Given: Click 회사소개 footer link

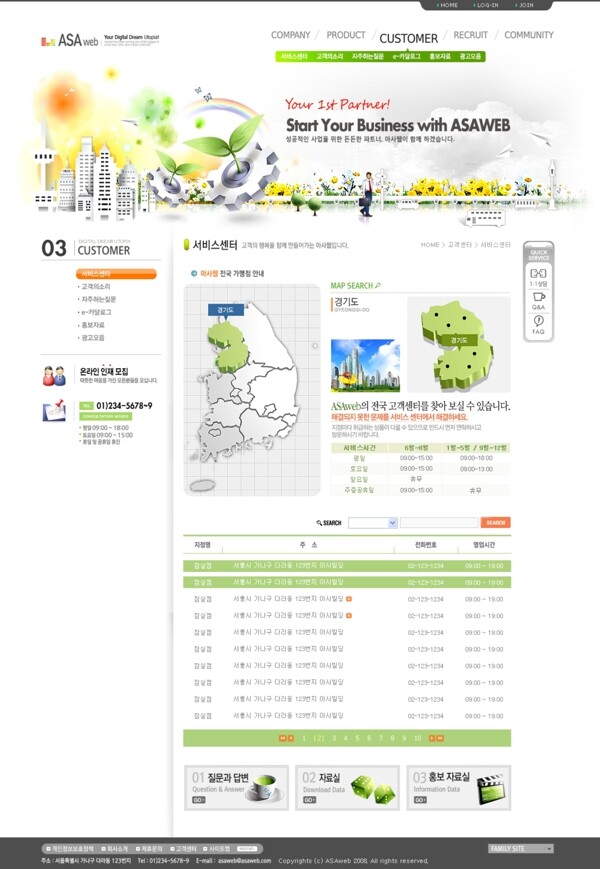Looking at the screenshot, I should tap(115, 848).
